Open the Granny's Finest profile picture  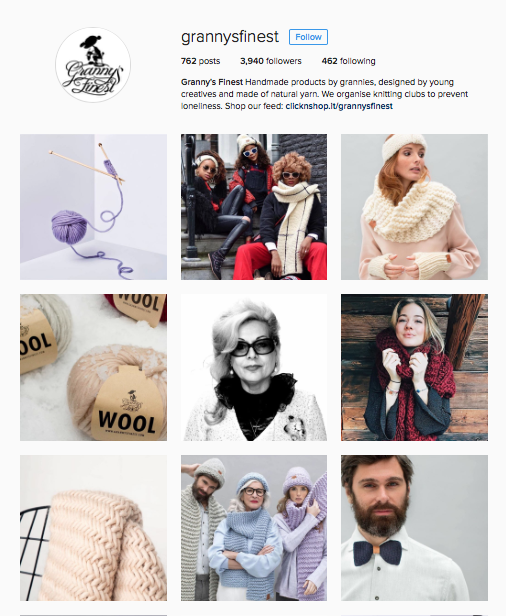[x=93, y=65]
